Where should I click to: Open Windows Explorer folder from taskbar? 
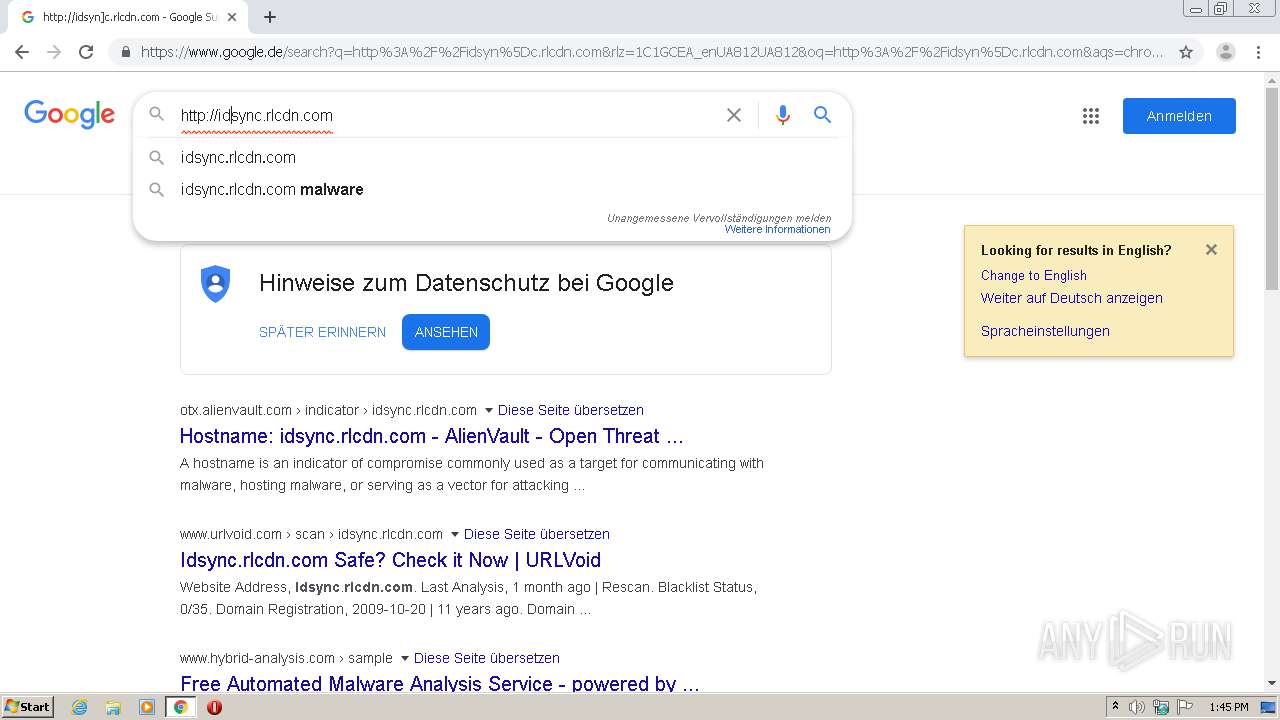(113, 707)
